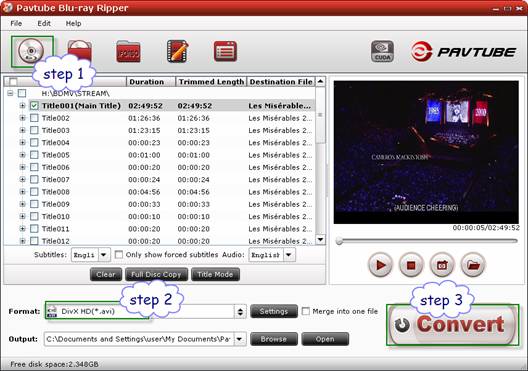This screenshot has height=371, width=528.
Task: Select the Title007 row
Action: click(x=160, y=180)
